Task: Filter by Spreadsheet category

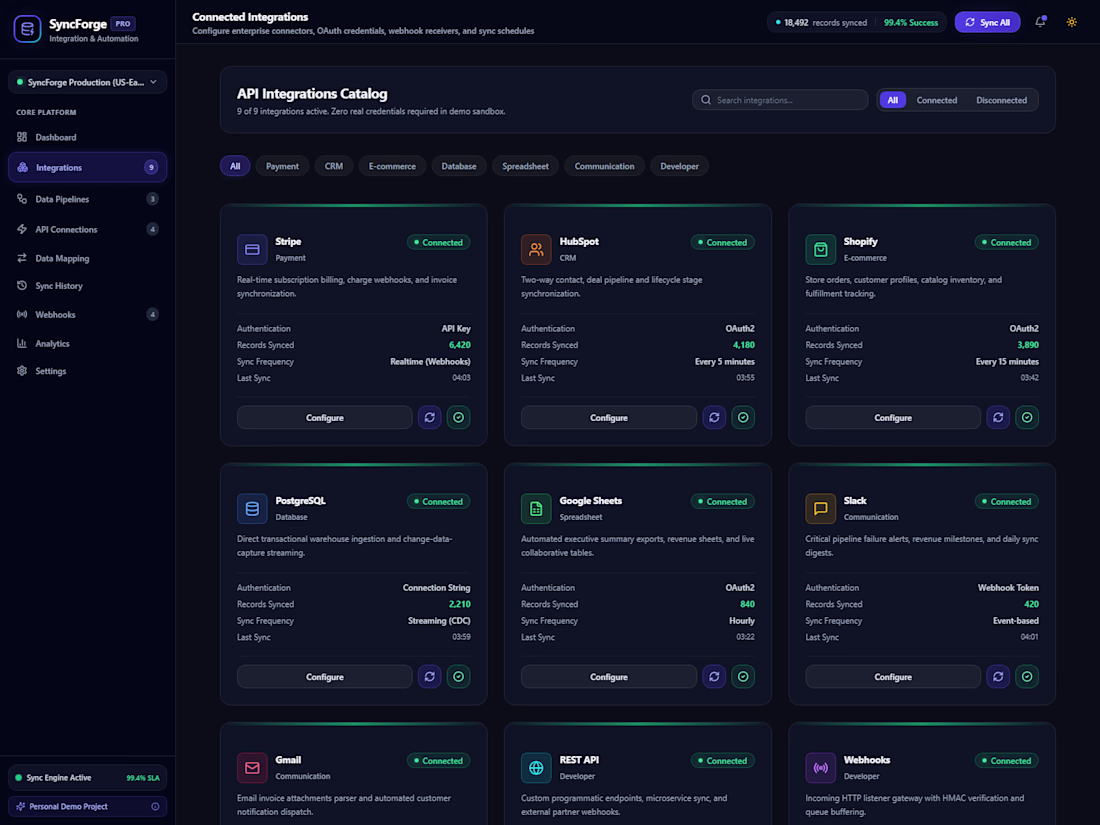Action: [x=525, y=166]
